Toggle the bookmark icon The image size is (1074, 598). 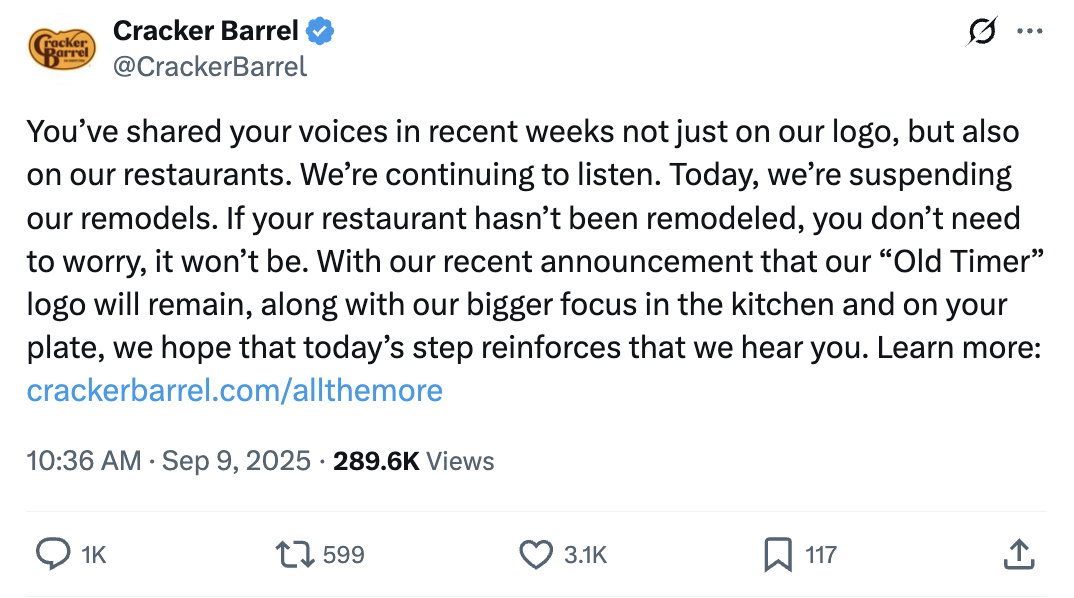pos(777,554)
